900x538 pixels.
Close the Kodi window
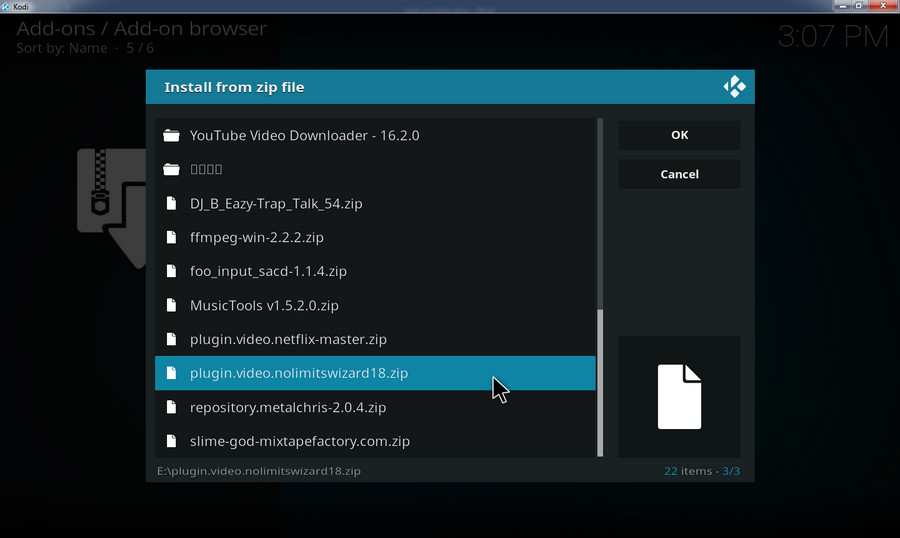[x=883, y=5]
